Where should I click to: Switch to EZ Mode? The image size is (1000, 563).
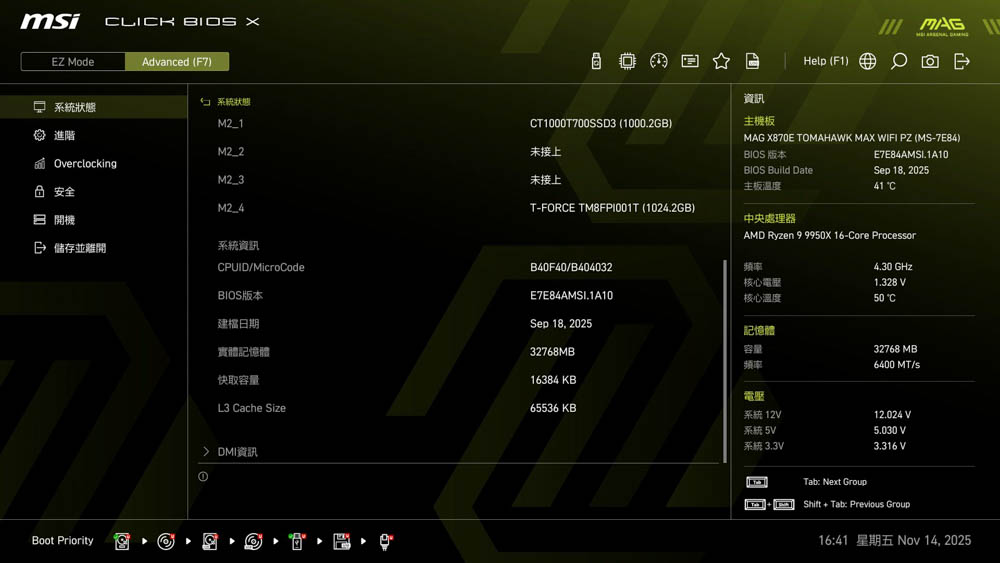(73, 62)
